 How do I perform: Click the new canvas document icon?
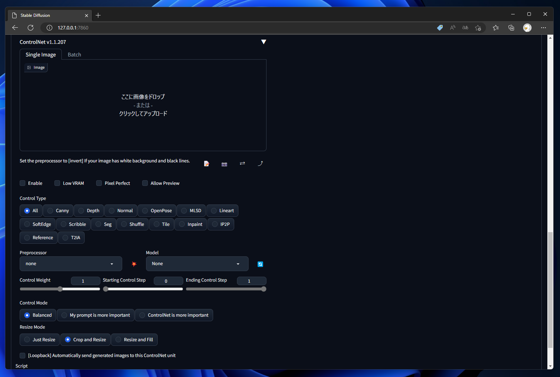(206, 164)
